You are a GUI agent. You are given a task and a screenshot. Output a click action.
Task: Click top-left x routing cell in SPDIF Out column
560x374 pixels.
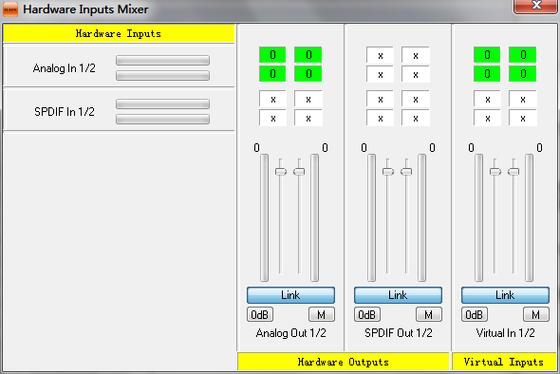(x=380, y=55)
